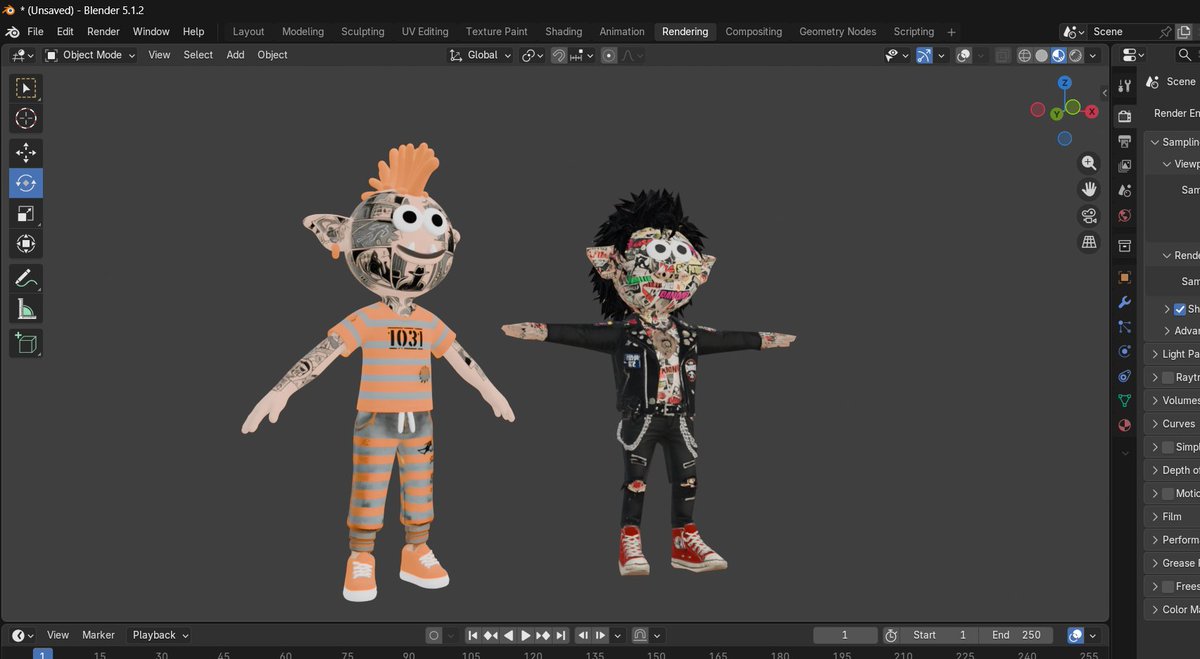
Task: Open the Output properties tab
Action: (x=1125, y=141)
